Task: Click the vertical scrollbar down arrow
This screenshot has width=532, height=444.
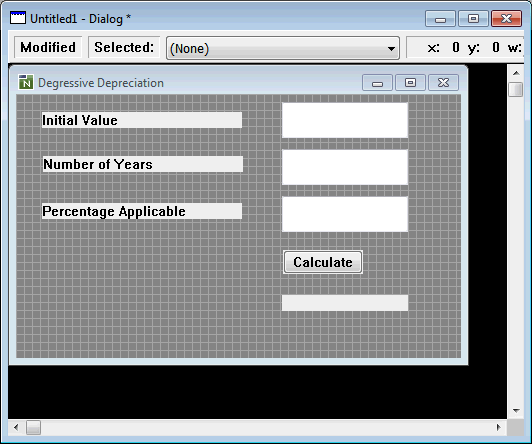Action: click(516, 411)
